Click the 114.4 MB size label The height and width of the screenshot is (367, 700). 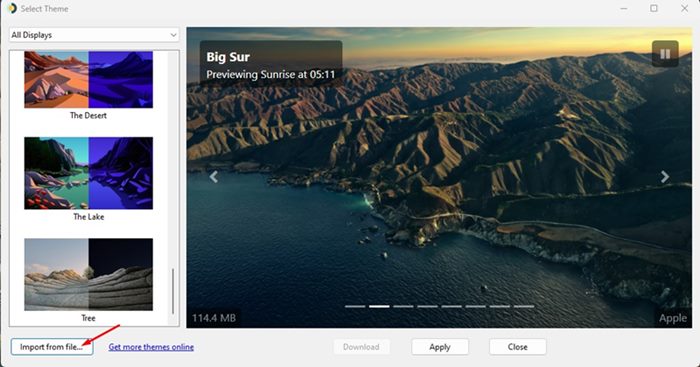214,318
